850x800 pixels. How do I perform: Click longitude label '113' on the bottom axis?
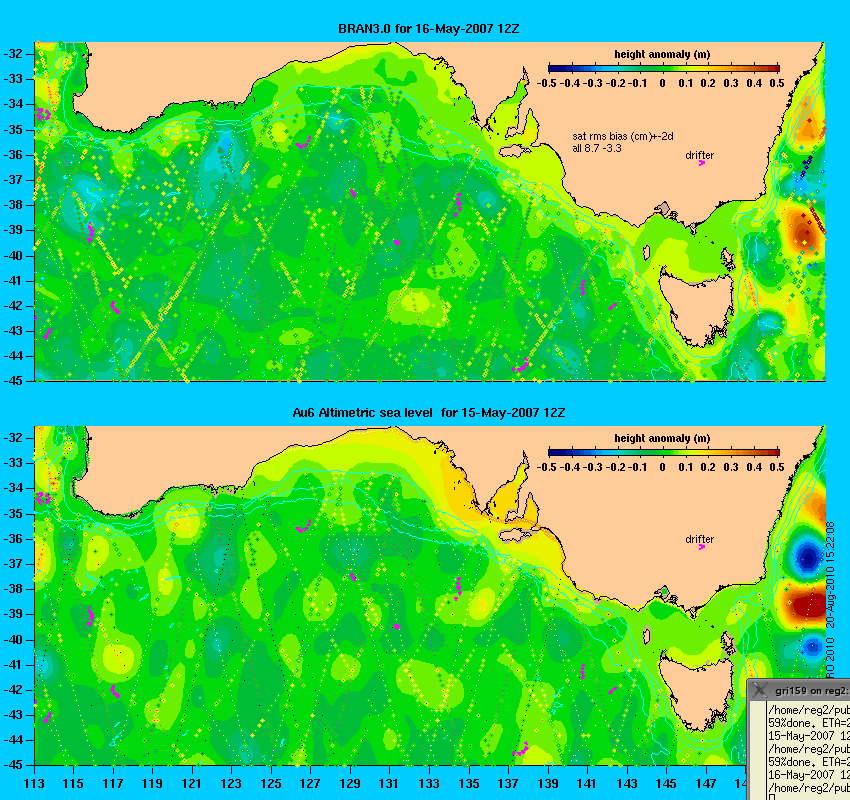[x=34, y=784]
